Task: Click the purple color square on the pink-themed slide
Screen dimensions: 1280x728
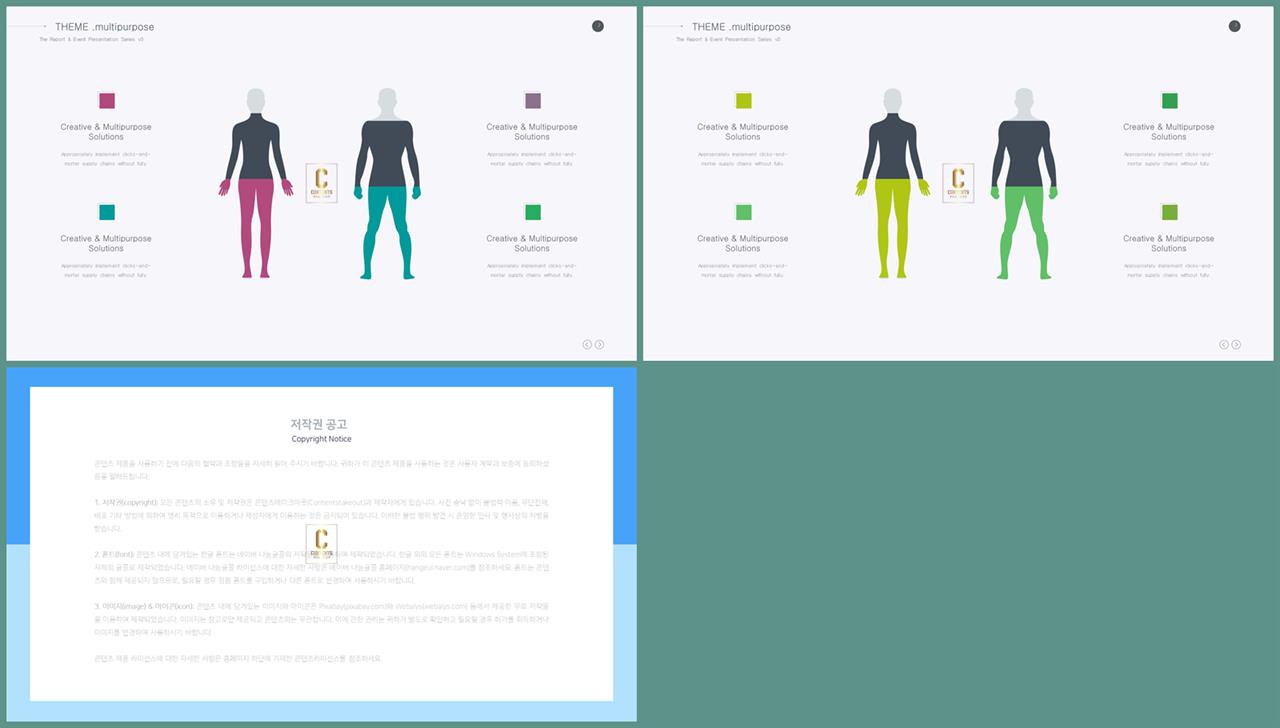Action: [533, 100]
